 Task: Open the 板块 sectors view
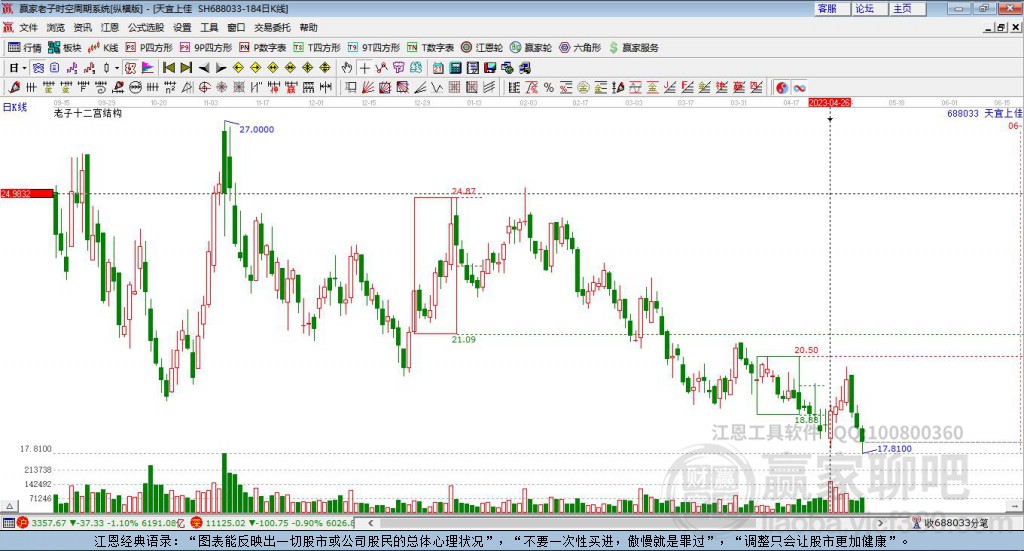[65, 48]
